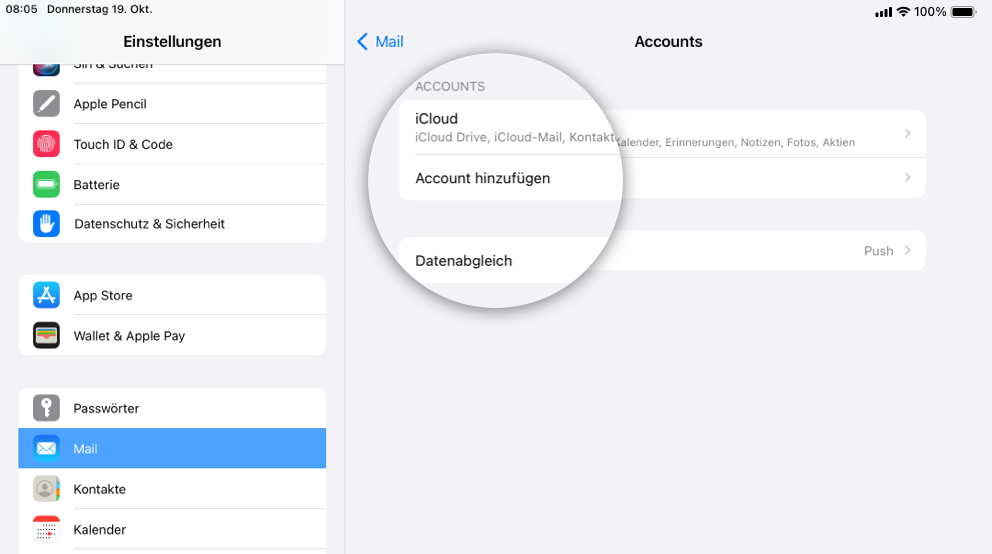Tap the 100% battery percentage
992x554 pixels.
(930, 12)
